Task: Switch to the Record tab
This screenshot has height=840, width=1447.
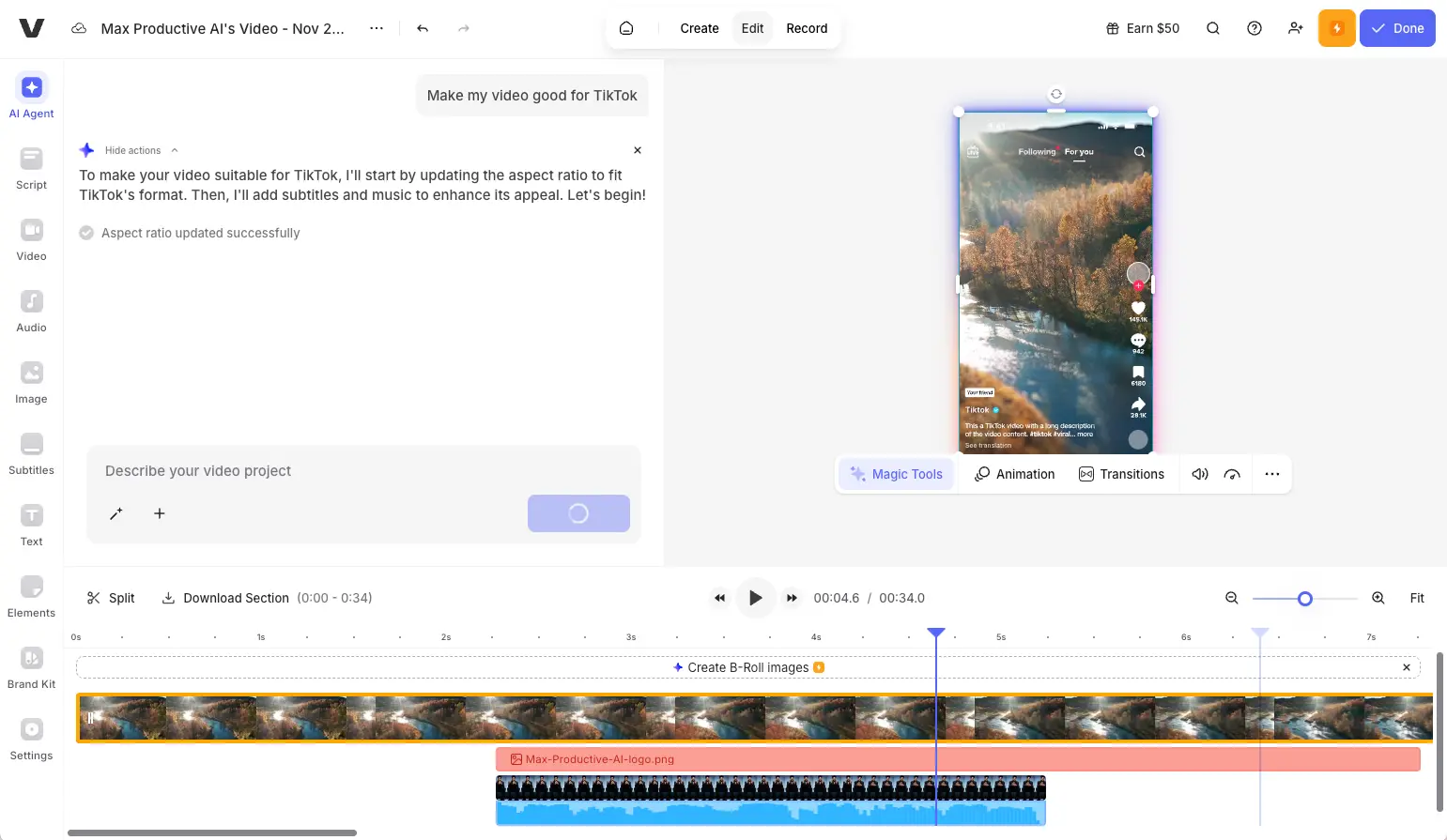Action: tap(806, 28)
